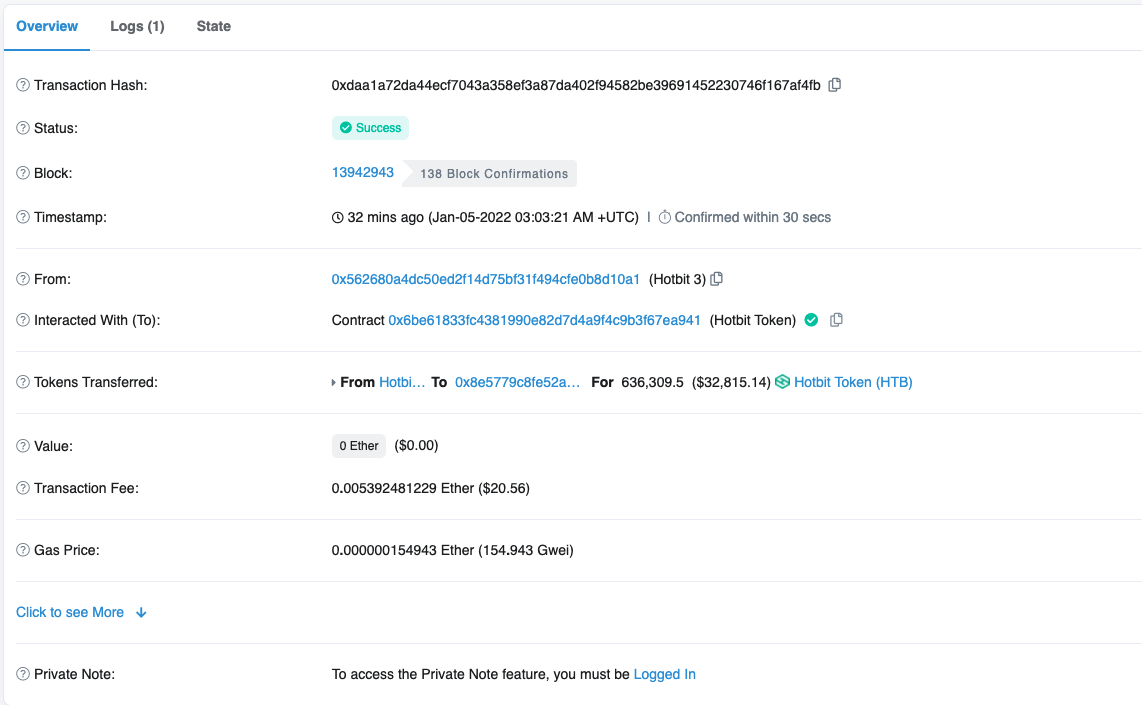
Task: Open token recipient address 0x8e5779c8fe52a...
Action: pyautogui.click(x=517, y=382)
